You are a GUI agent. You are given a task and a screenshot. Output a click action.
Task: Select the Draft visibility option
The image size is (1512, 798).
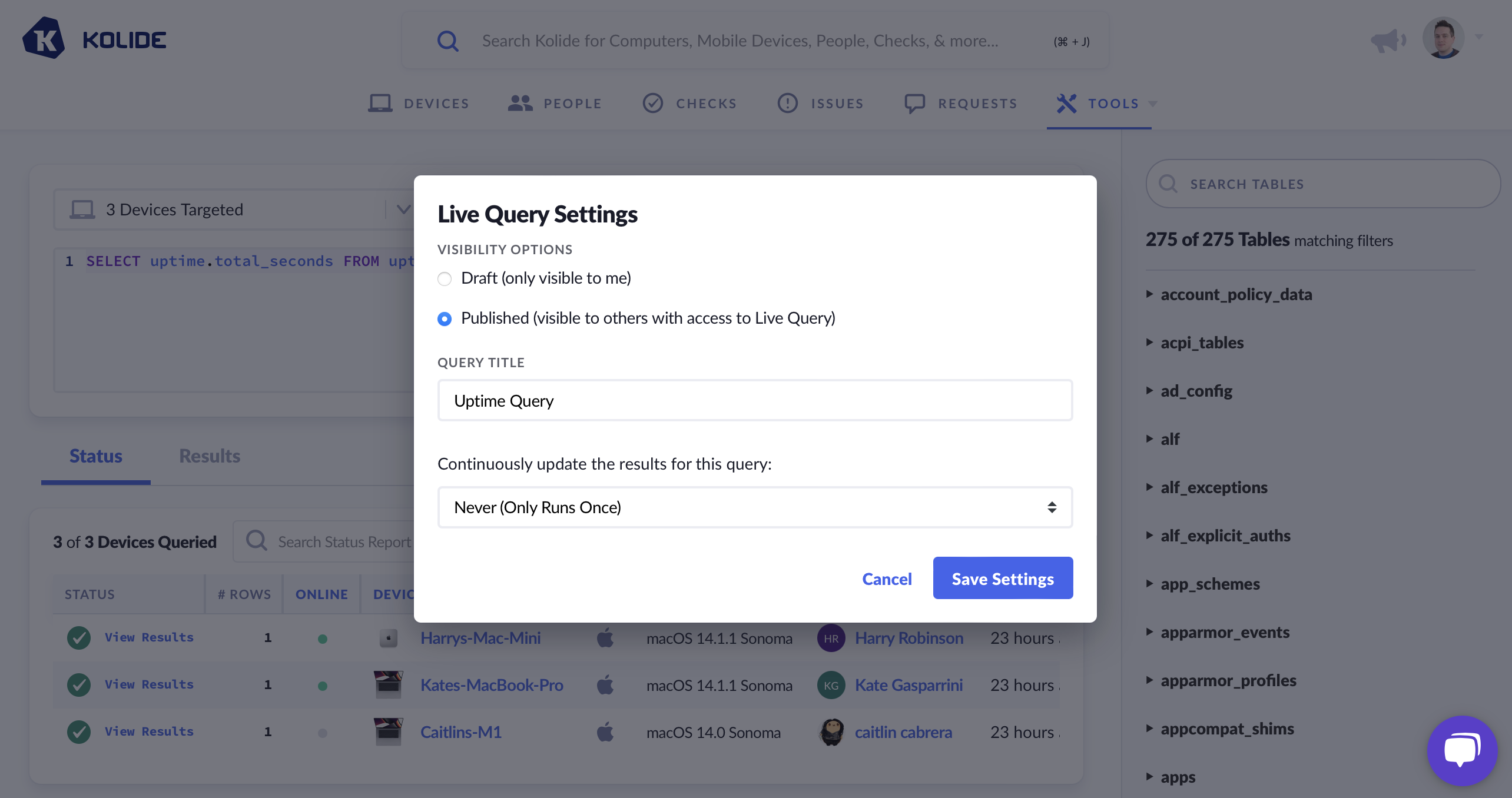pos(445,278)
